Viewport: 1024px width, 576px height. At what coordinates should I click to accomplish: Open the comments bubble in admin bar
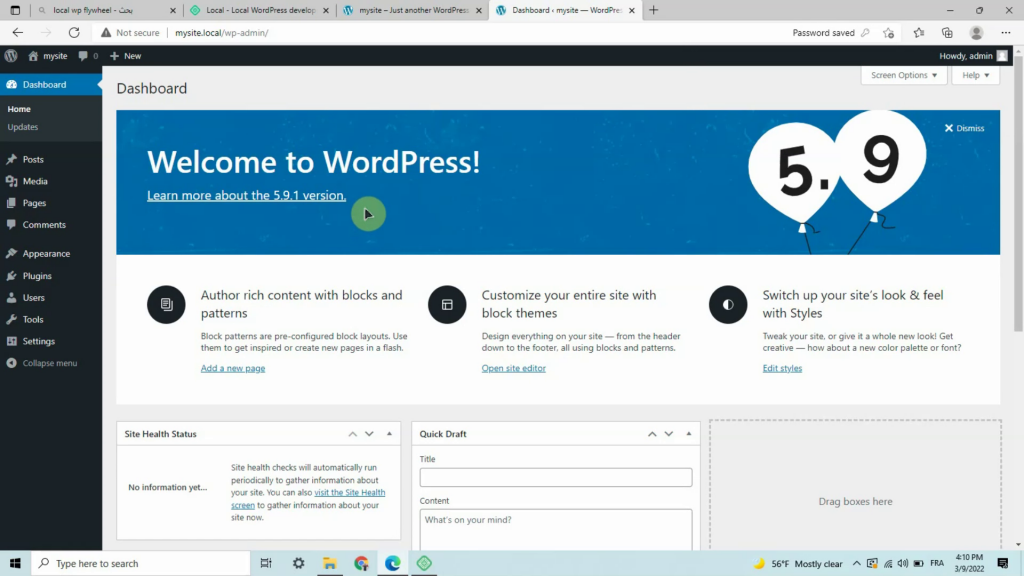point(88,56)
